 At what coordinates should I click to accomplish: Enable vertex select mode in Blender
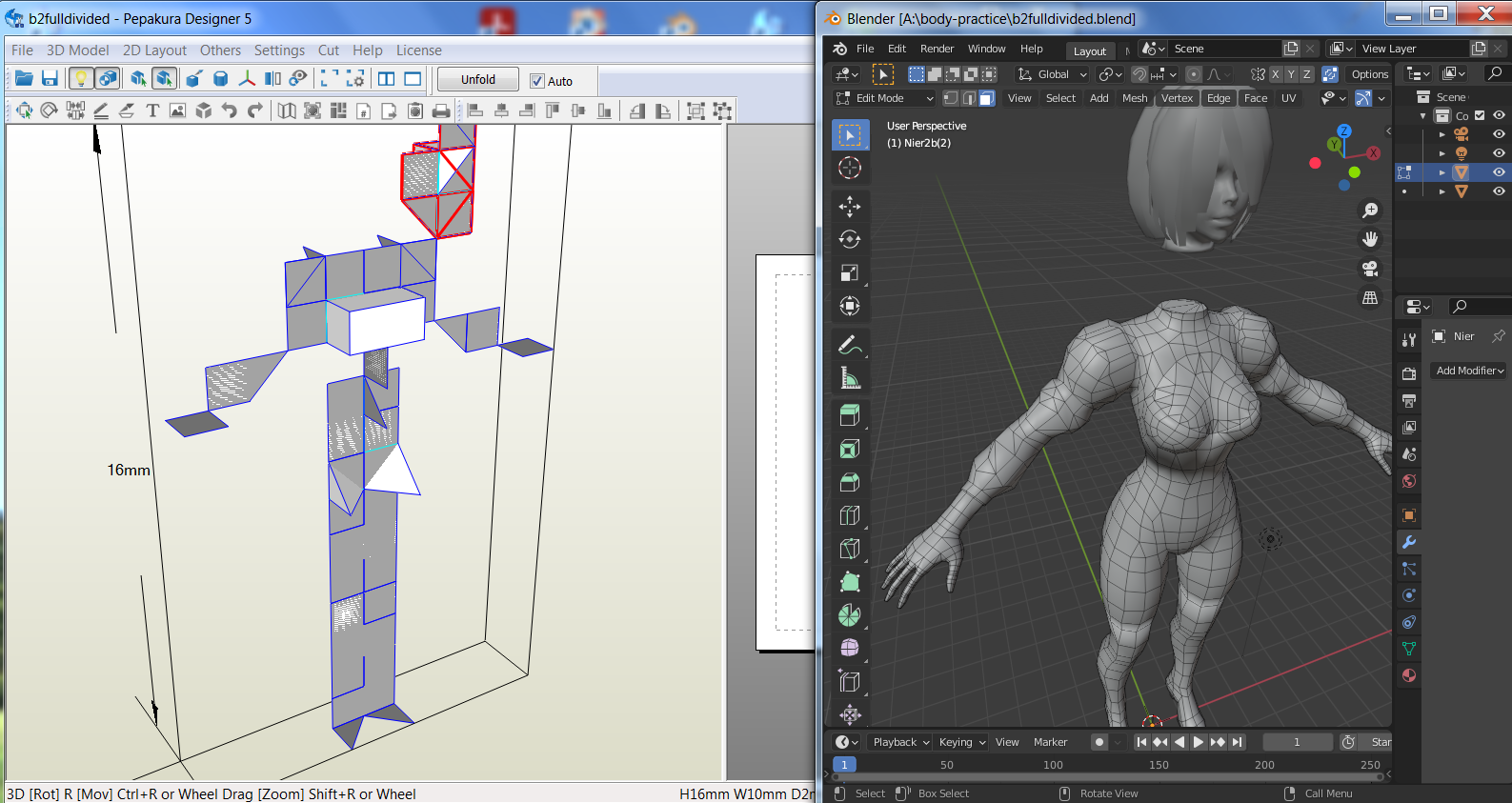[x=951, y=98]
